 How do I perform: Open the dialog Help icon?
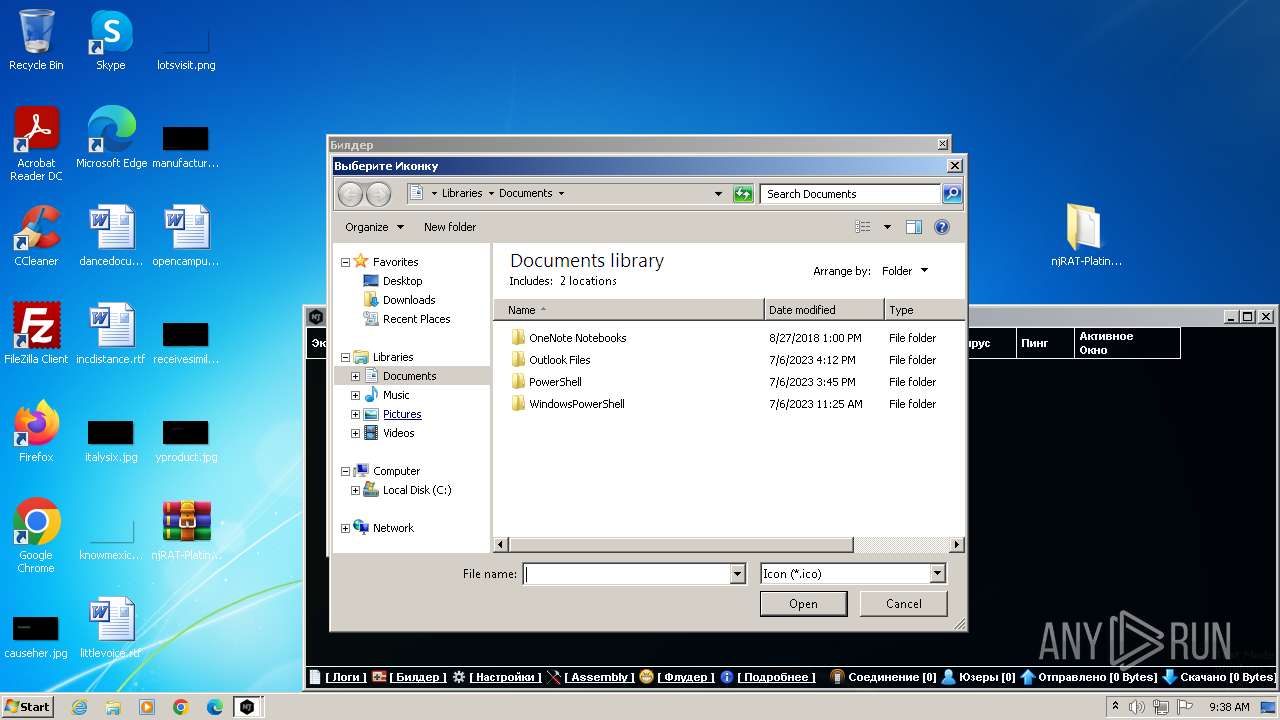[942, 227]
